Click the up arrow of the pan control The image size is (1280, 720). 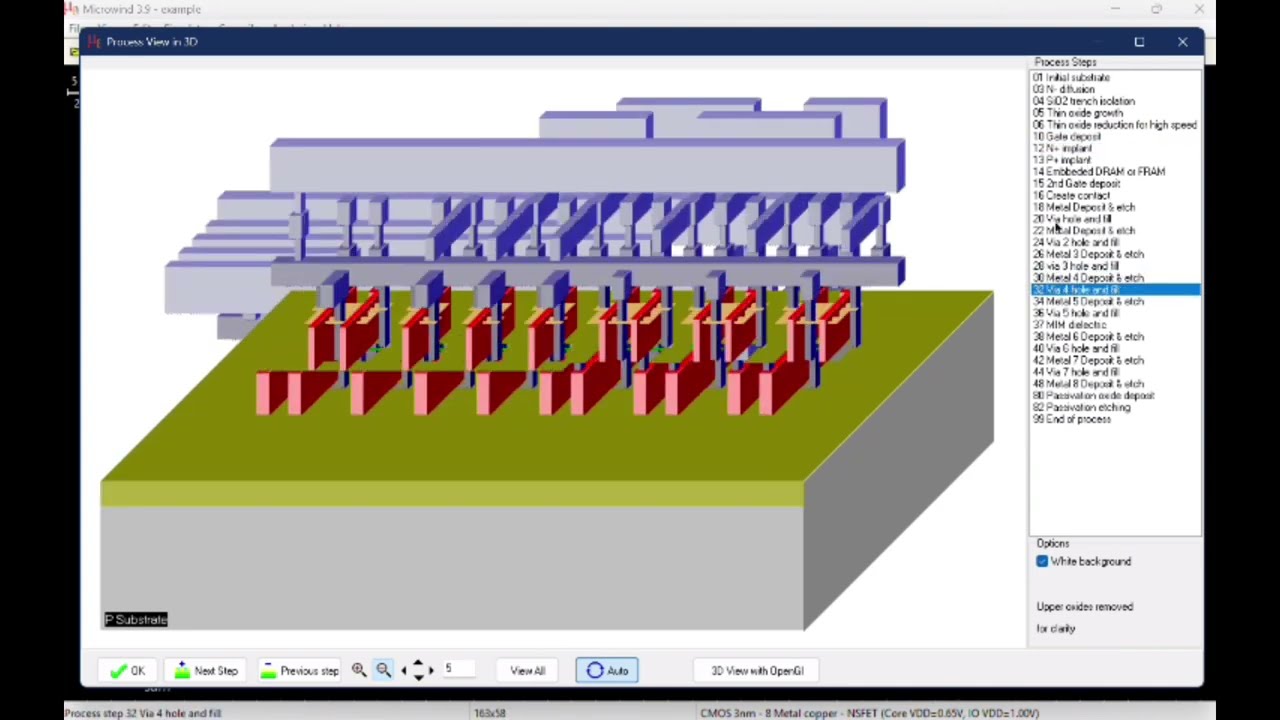pyautogui.click(x=419, y=664)
